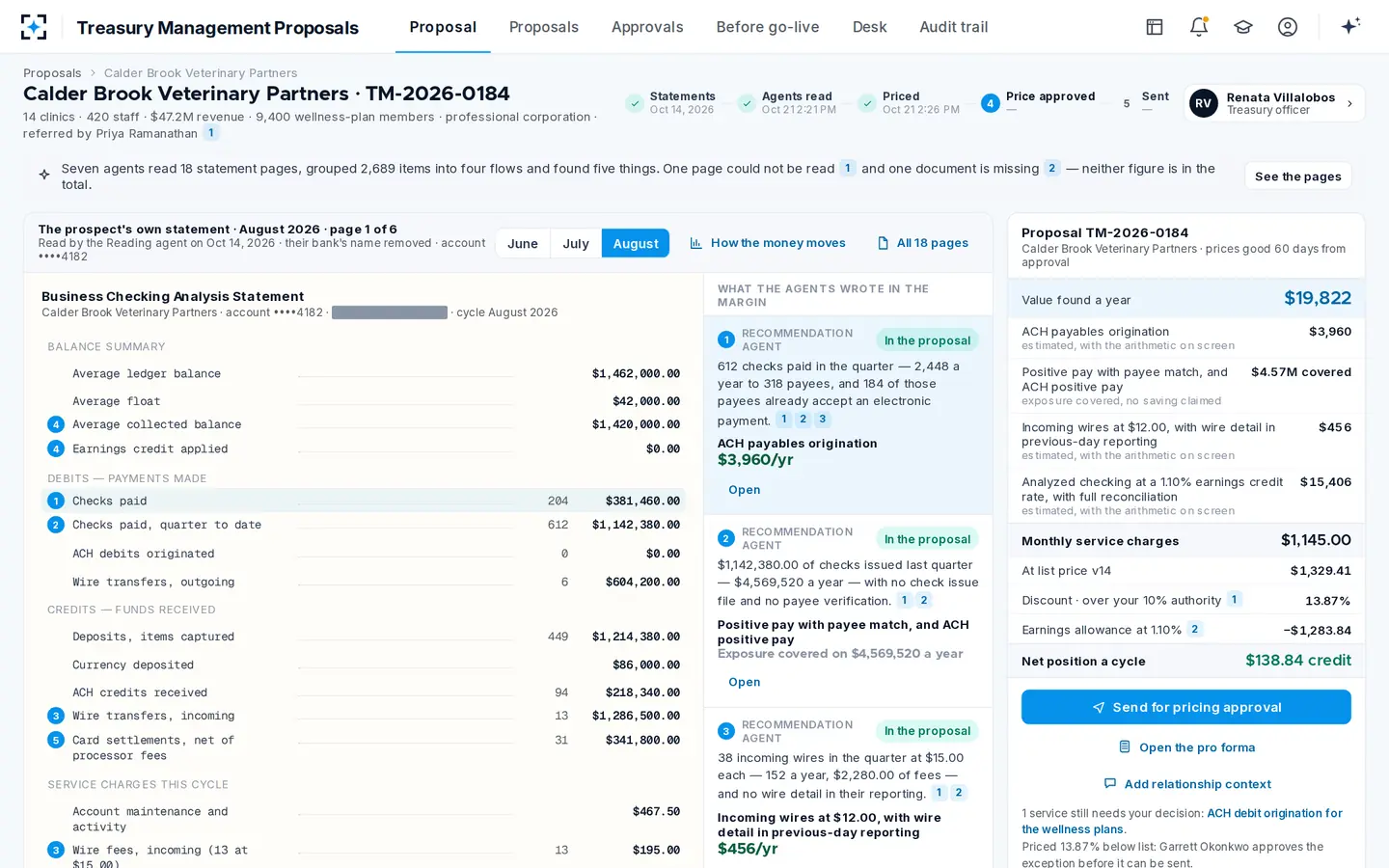Click the step 4 badge beside Price approved
Screen dimensions: 1389x868
click(991, 103)
